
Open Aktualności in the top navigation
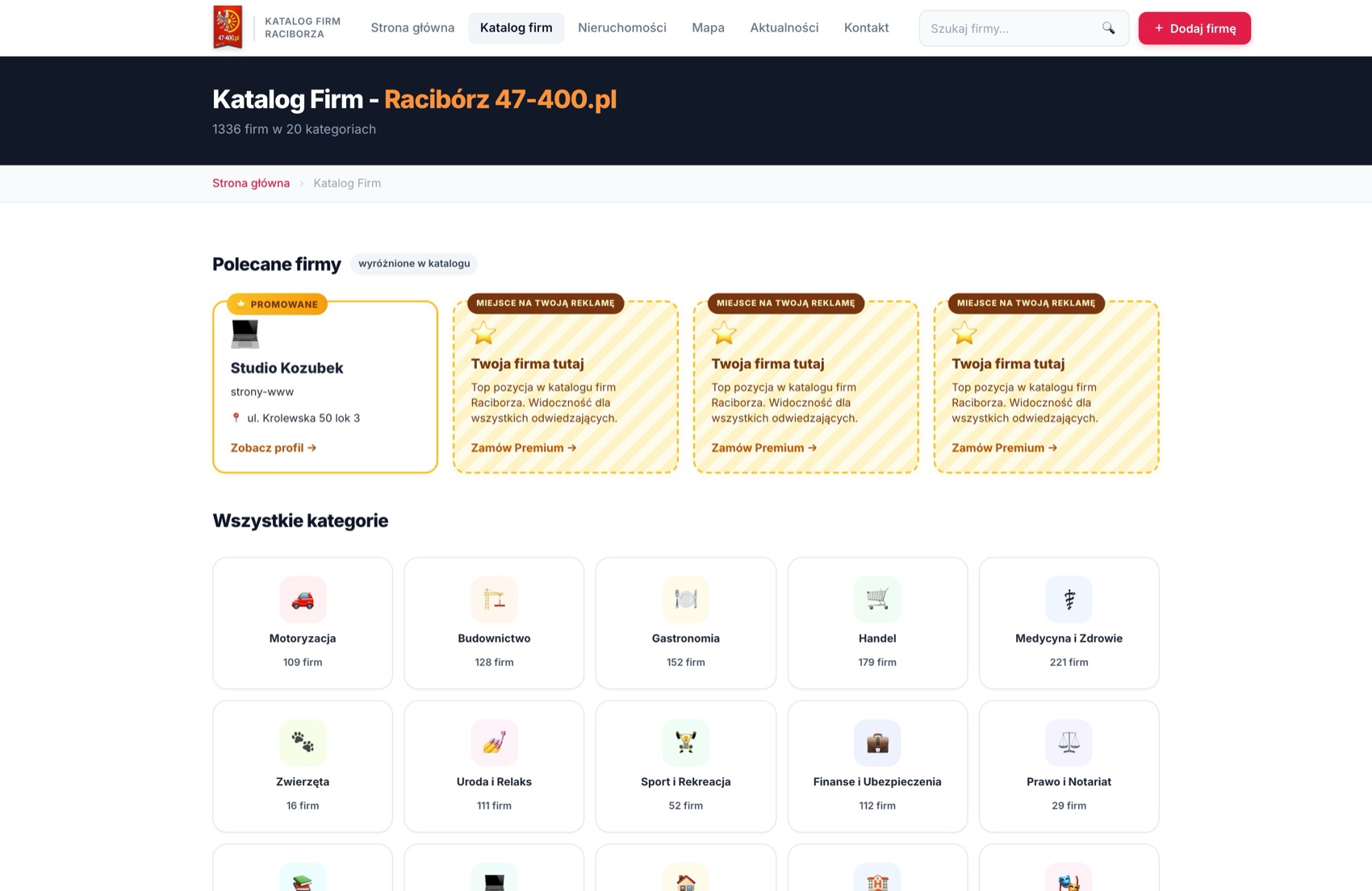click(x=784, y=27)
